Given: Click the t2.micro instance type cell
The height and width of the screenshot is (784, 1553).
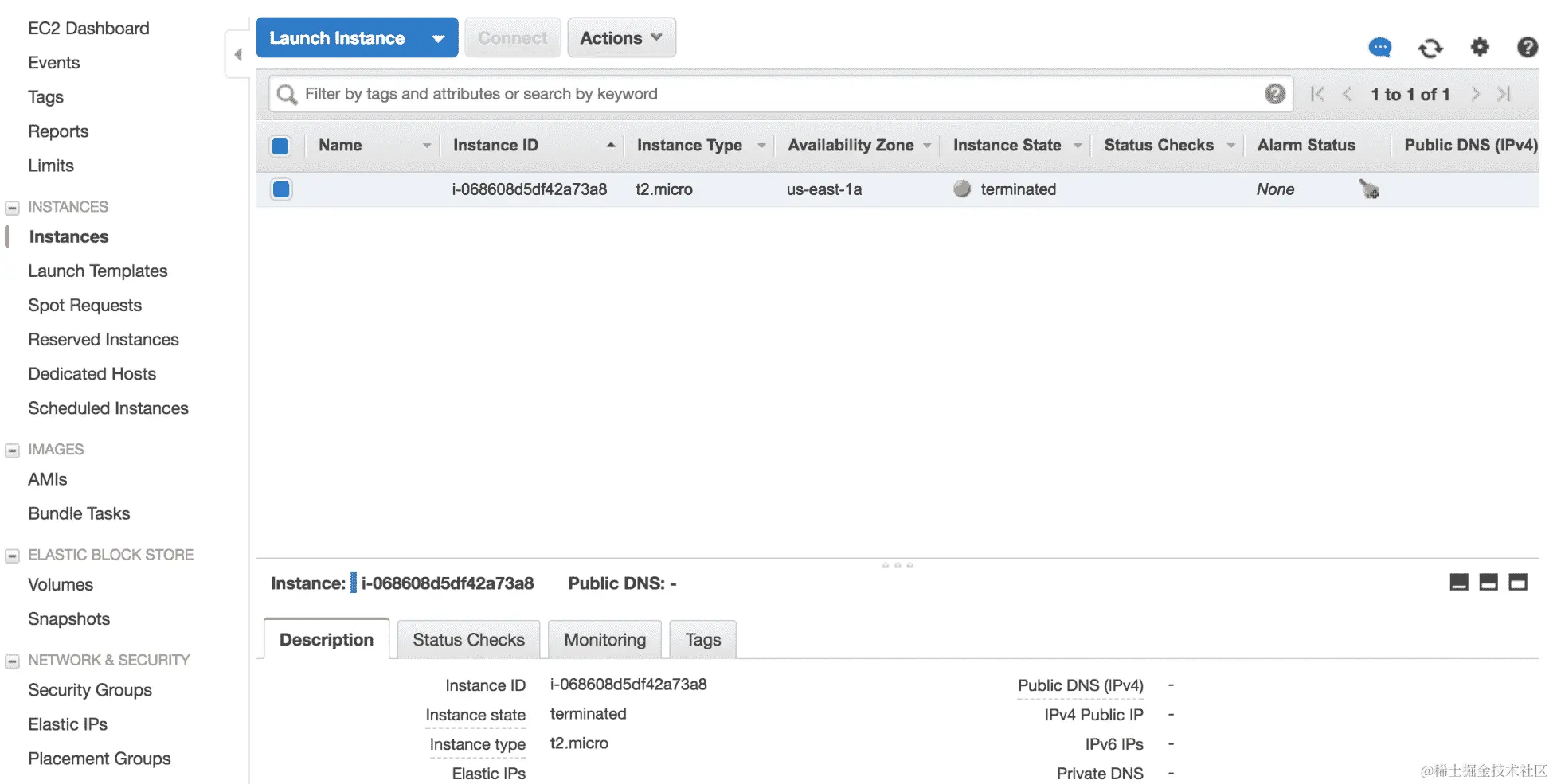Looking at the screenshot, I should [x=664, y=189].
